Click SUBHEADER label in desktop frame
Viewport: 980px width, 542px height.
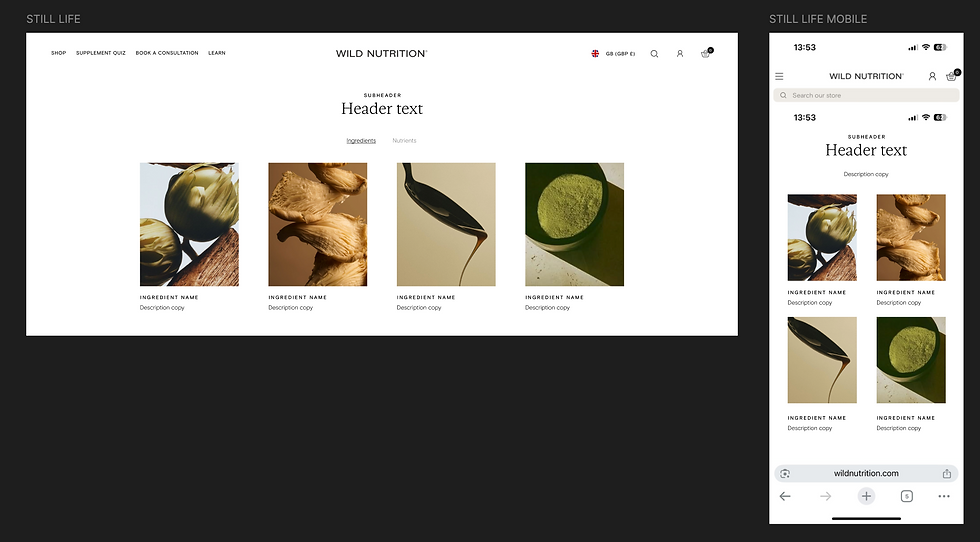pyautogui.click(x=382, y=95)
